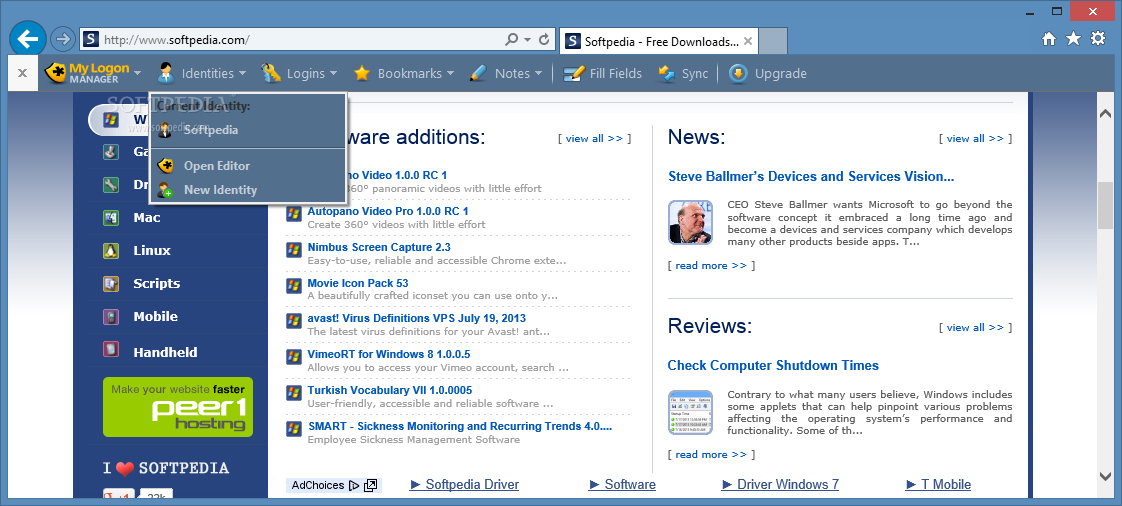The width and height of the screenshot is (1122, 506).
Task: Open Nimbus Screen Capture 2.3 link
Action: 379,247
